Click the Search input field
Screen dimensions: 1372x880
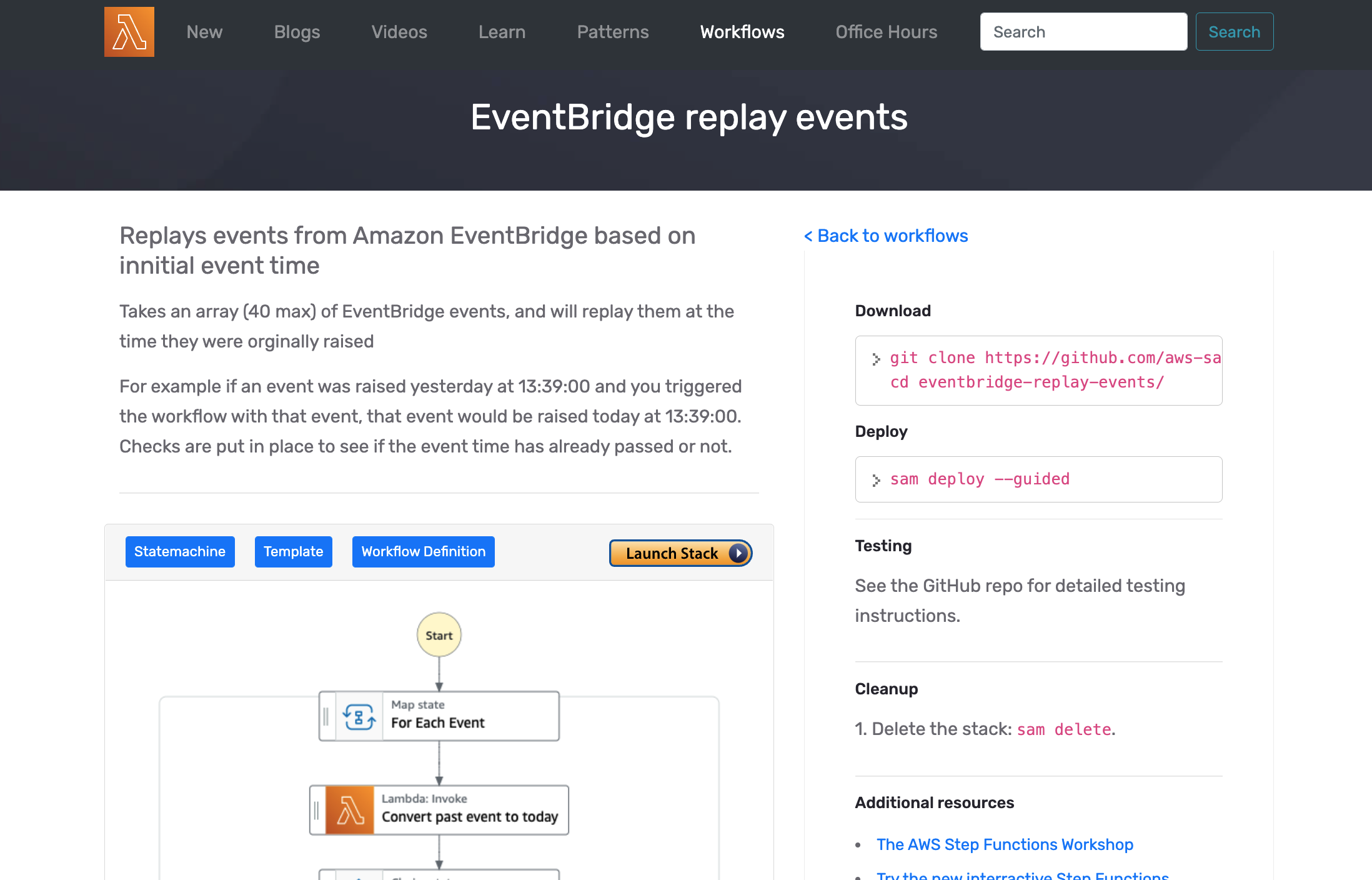click(1084, 31)
